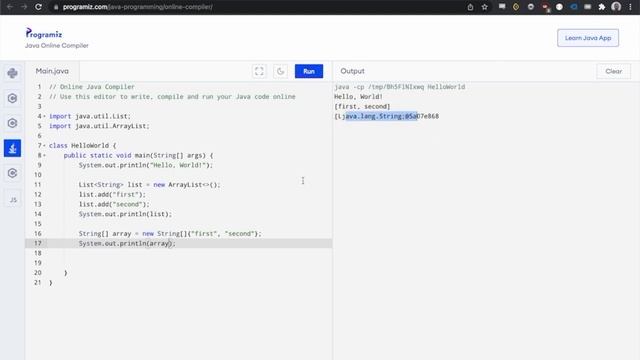Place cursor in 'import java.util.List;' line
640x360 pixels.
(90, 116)
